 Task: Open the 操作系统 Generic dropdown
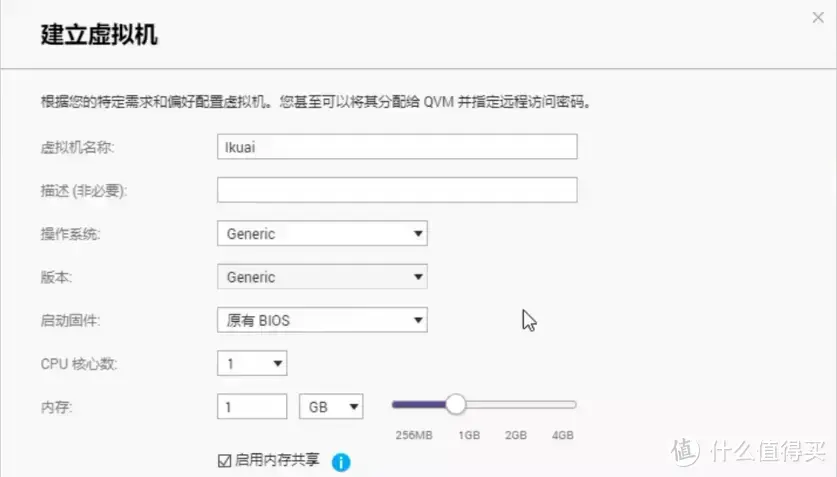click(322, 234)
